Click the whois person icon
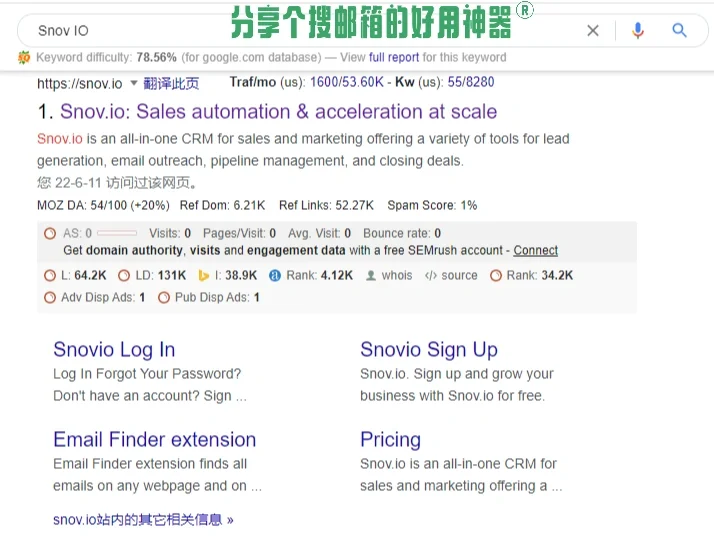 coord(371,276)
